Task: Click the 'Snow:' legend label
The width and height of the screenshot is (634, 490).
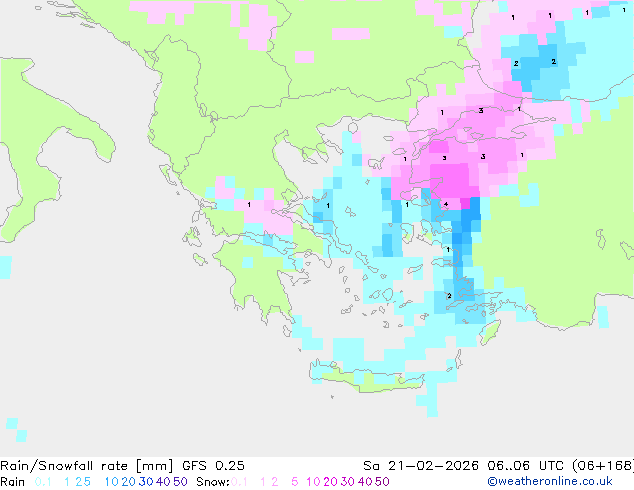Action: pos(213,482)
